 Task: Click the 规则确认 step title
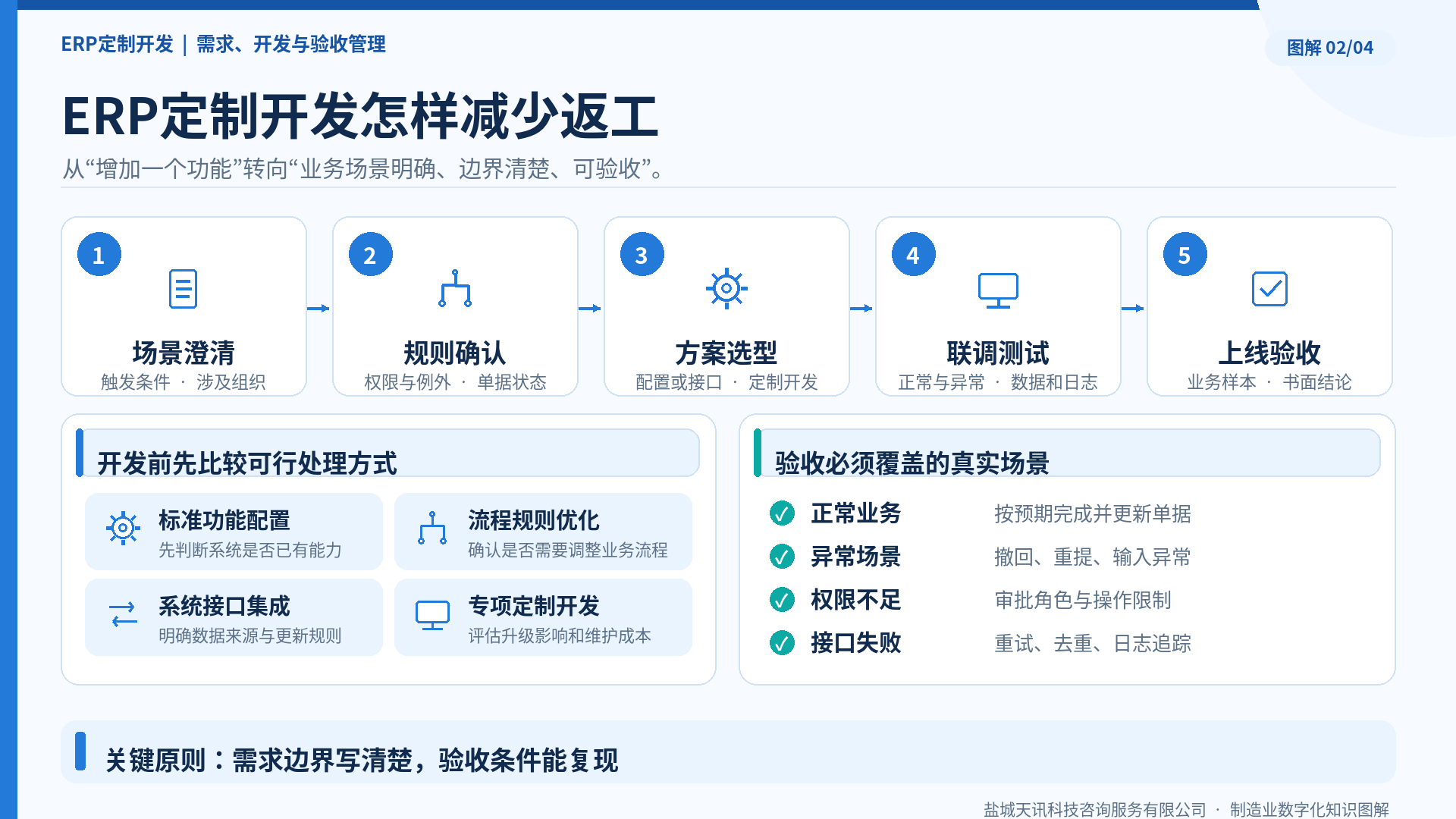click(x=455, y=353)
